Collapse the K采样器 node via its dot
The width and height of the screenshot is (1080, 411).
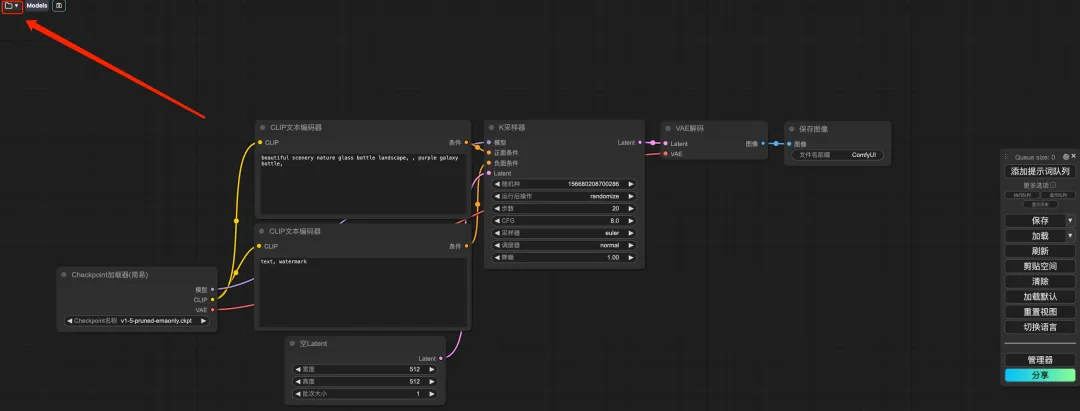pos(491,128)
